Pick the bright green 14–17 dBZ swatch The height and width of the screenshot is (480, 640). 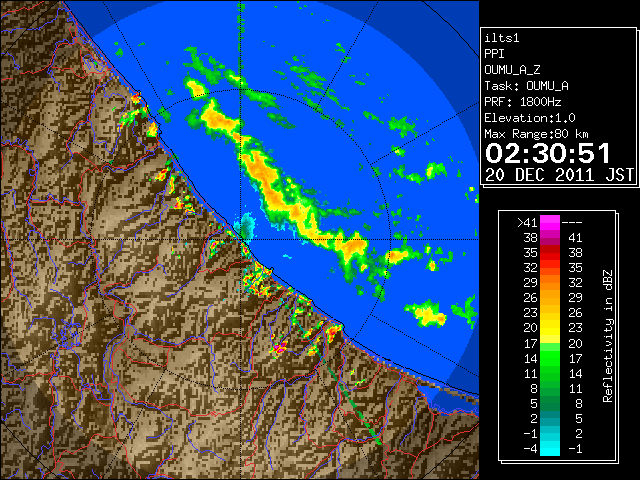tap(550, 358)
